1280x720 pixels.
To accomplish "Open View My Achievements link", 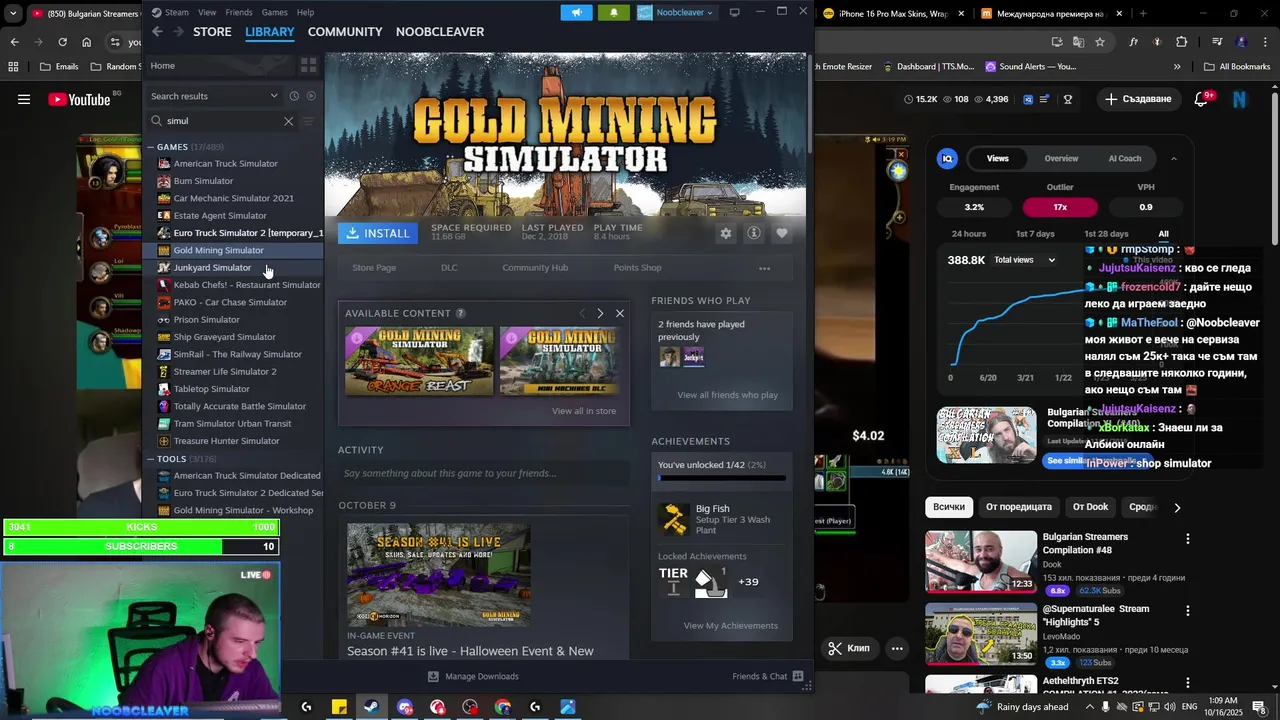I will click(x=730, y=626).
